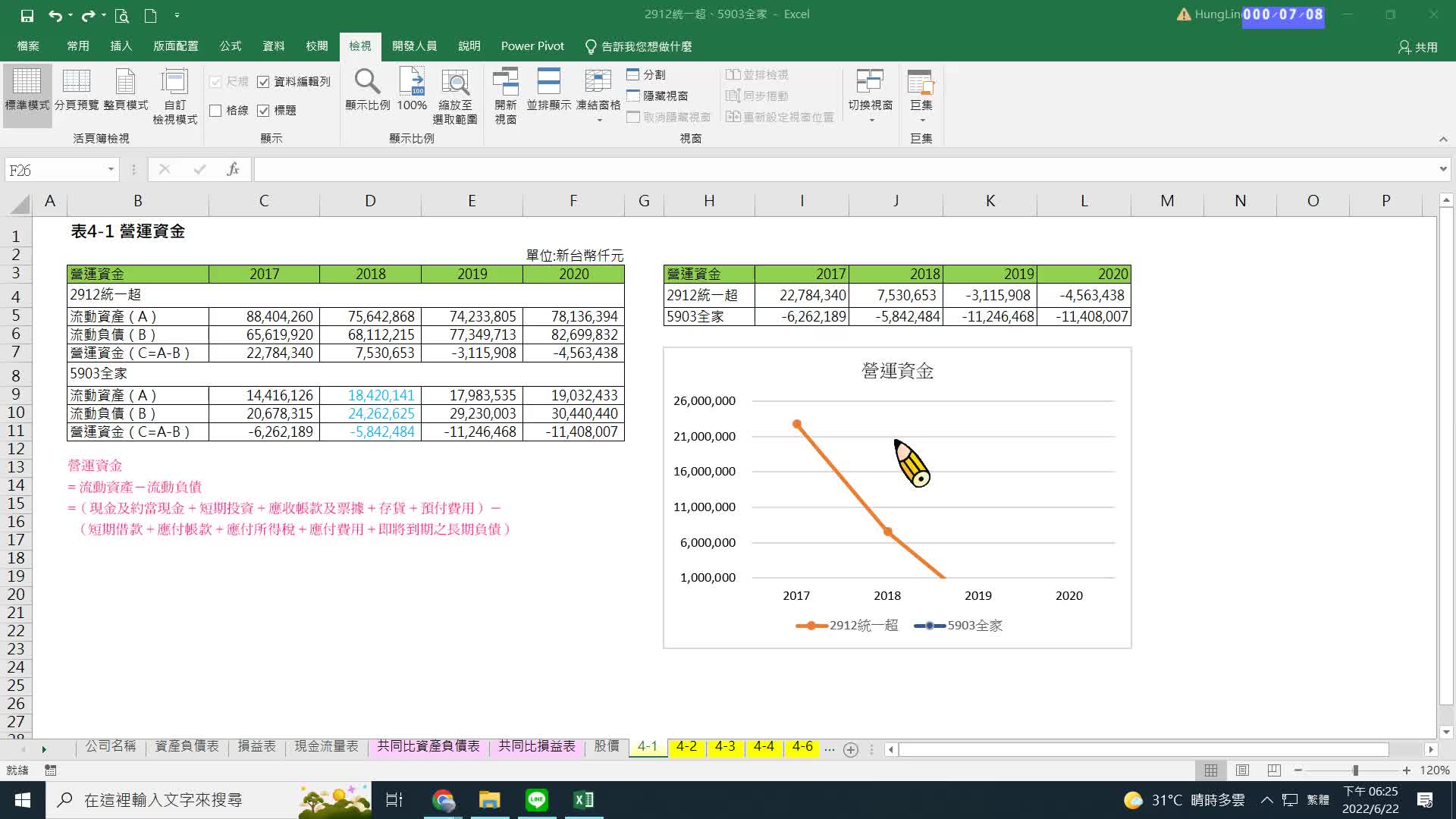Screen dimensions: 1456x819
Task: Open 自訂檢視模式 custom views
Action: [x=175, y=96]
